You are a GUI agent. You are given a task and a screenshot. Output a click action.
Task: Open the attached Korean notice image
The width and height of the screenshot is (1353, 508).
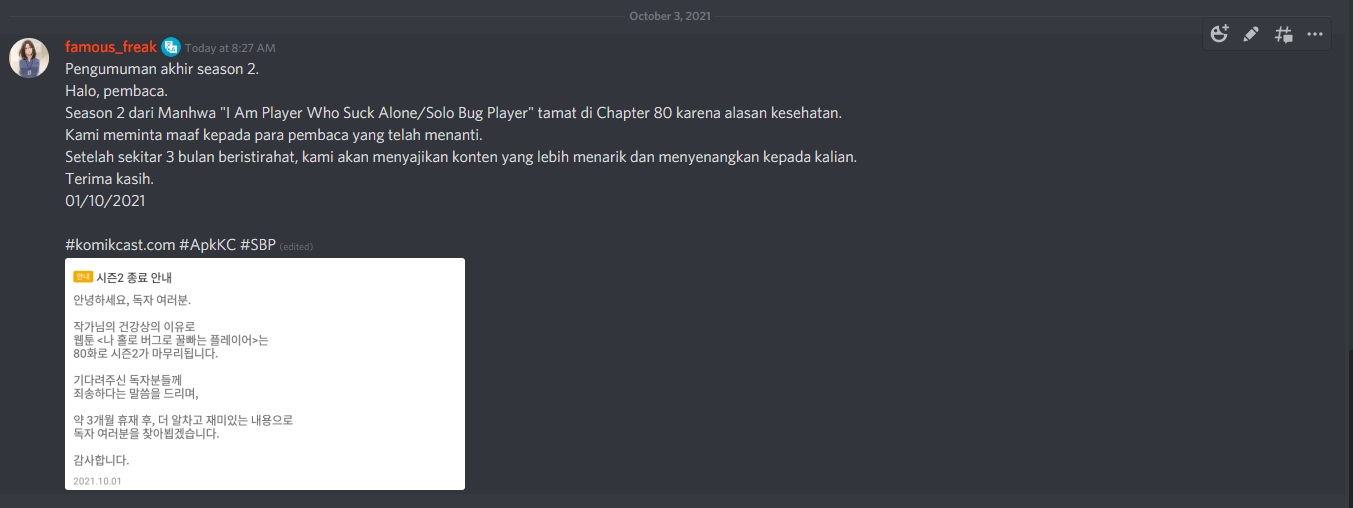265,374
